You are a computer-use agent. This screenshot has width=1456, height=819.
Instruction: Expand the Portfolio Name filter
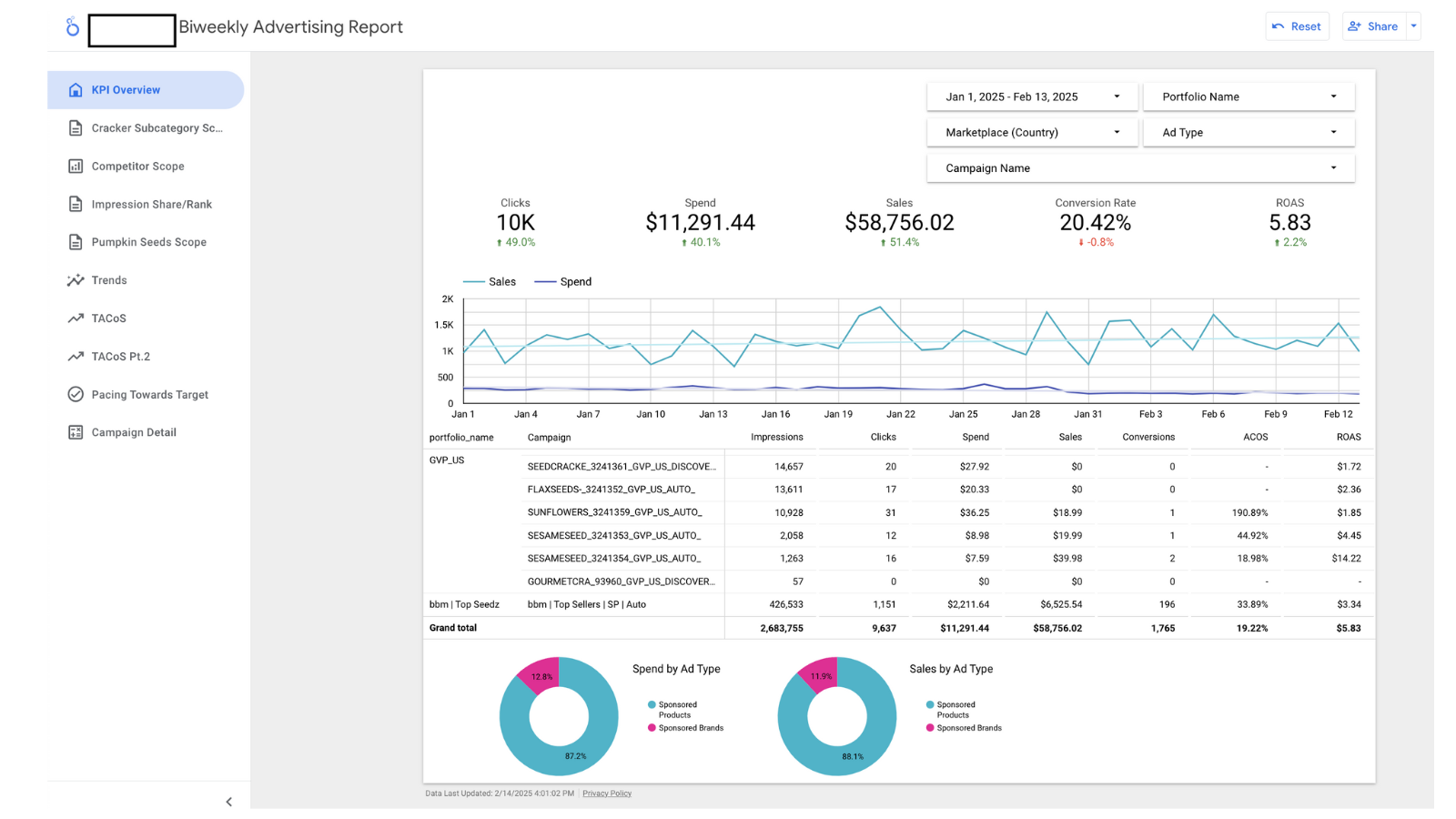(x=1248, y=96)
